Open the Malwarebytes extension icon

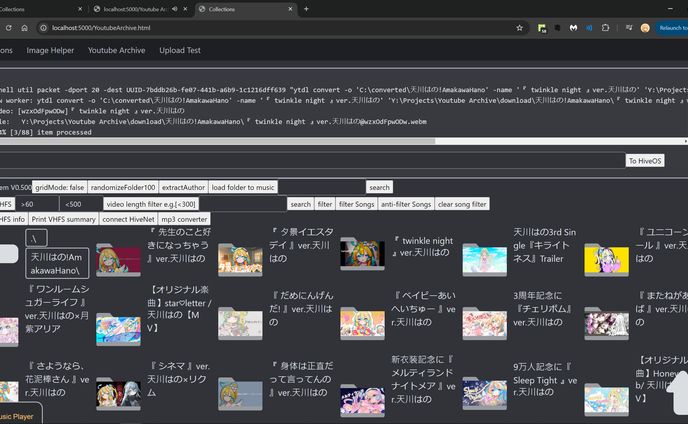pos(573,28)
